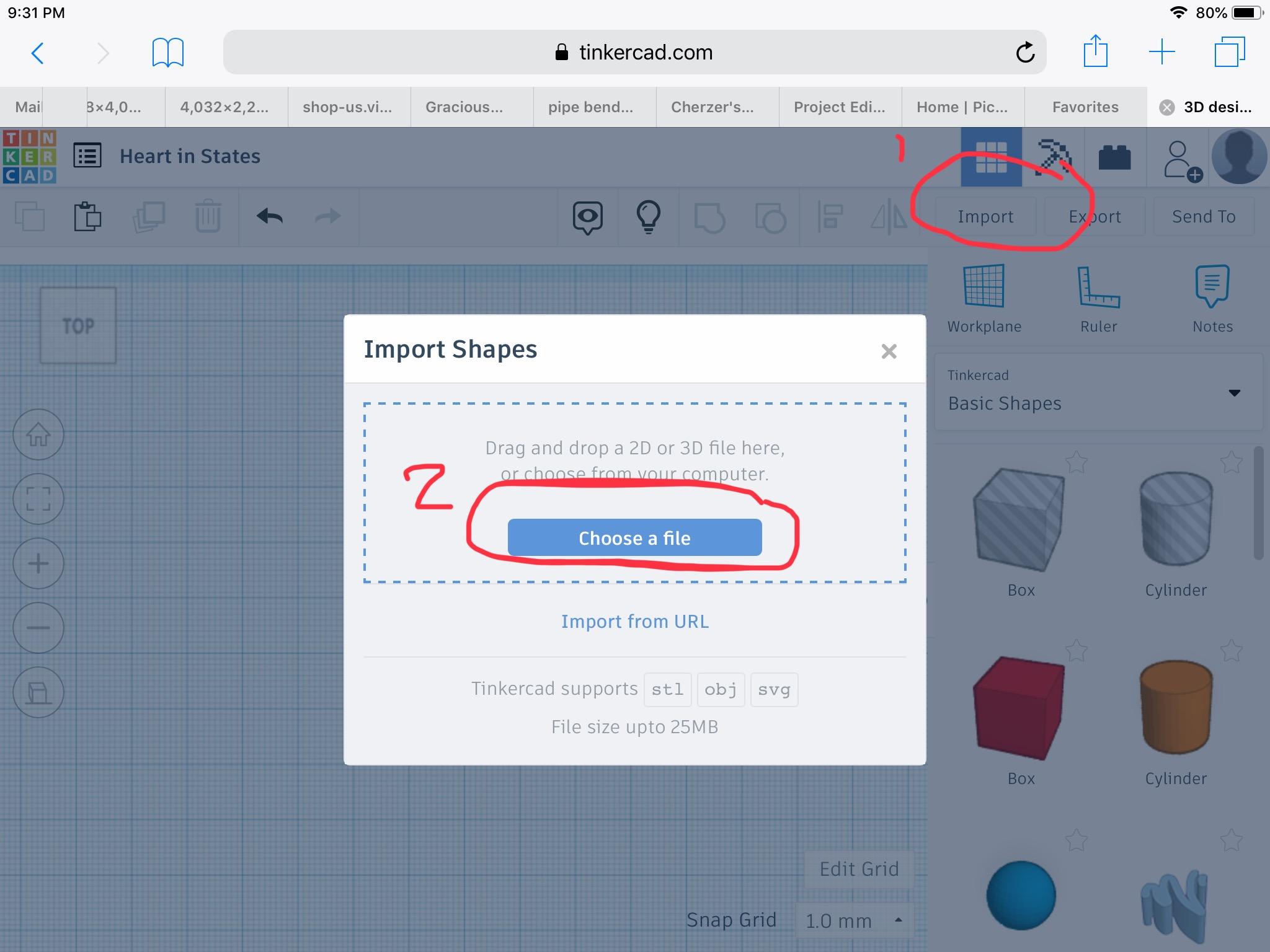The image size is (1270, 952).
Task: Click the Home view button
Action: point(38,434)
